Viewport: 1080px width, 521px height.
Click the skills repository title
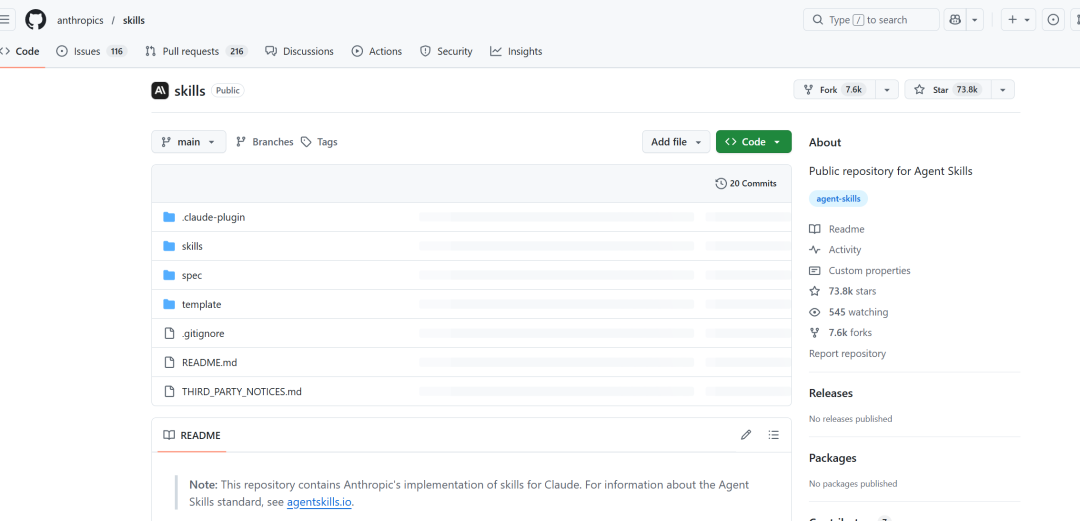pyautogui.click(x=190, y=90)
